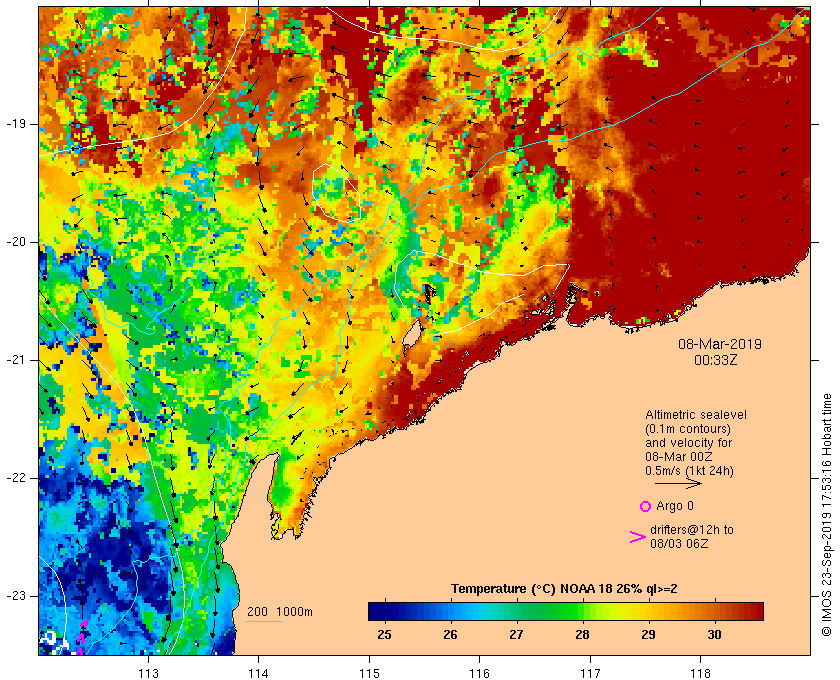Click the '200 1000m' depth label
This screenshot has height=680, width=840.
pyautogui.click(x=280, y=612)
